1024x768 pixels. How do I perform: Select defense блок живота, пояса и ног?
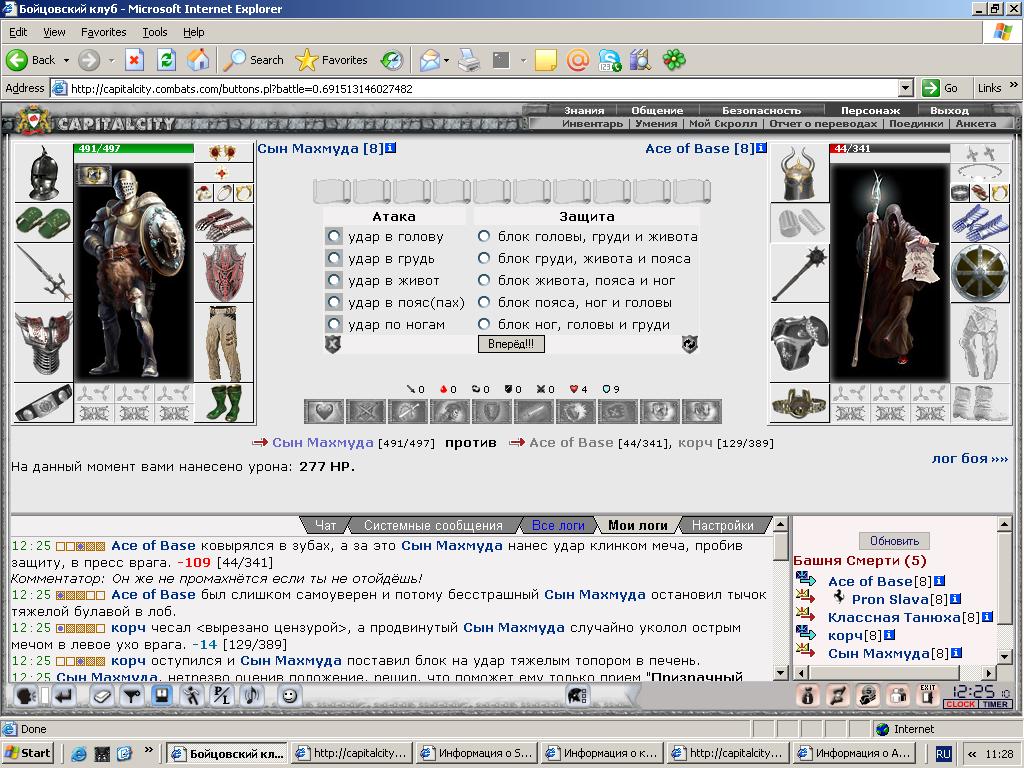484,280
